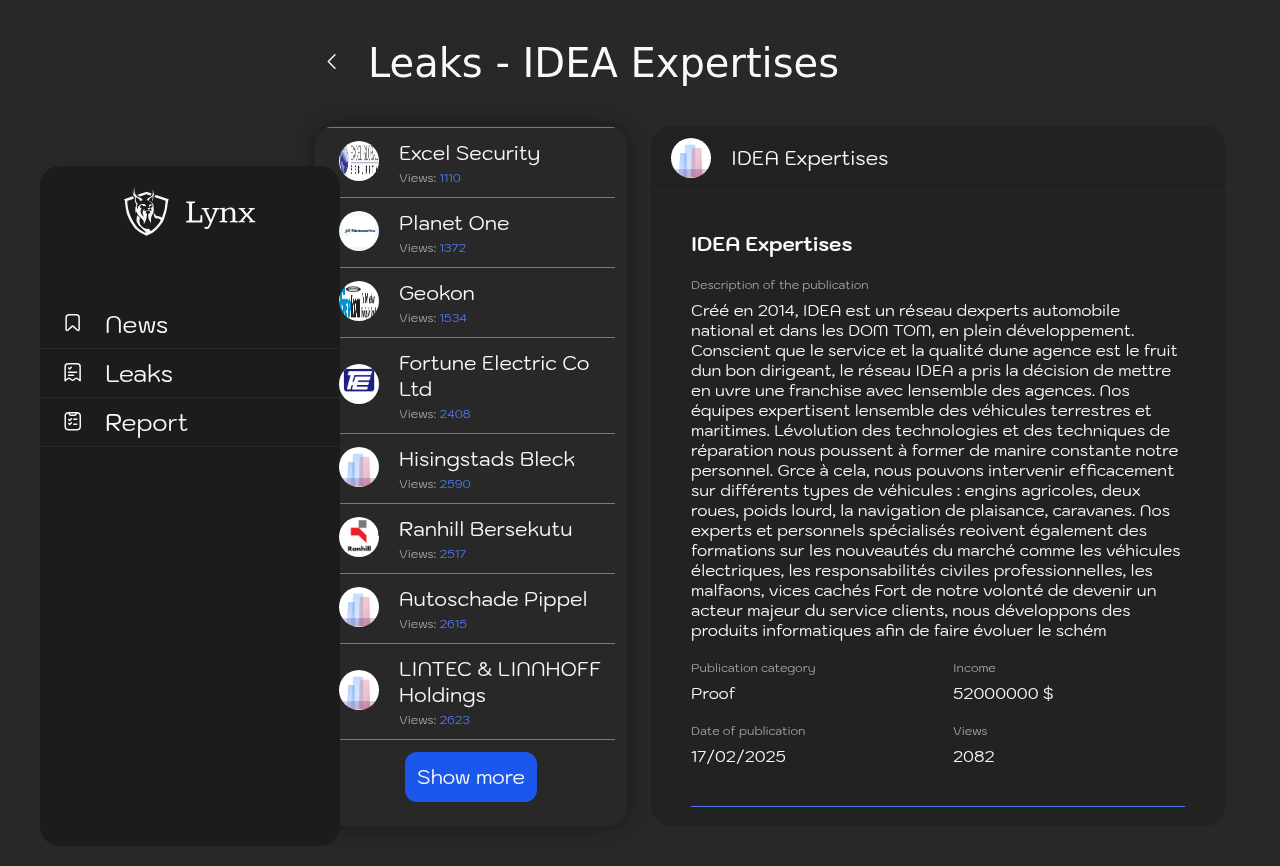Click views count 1372 under Planet One
1280x866 pixels.
coord(453,248)
